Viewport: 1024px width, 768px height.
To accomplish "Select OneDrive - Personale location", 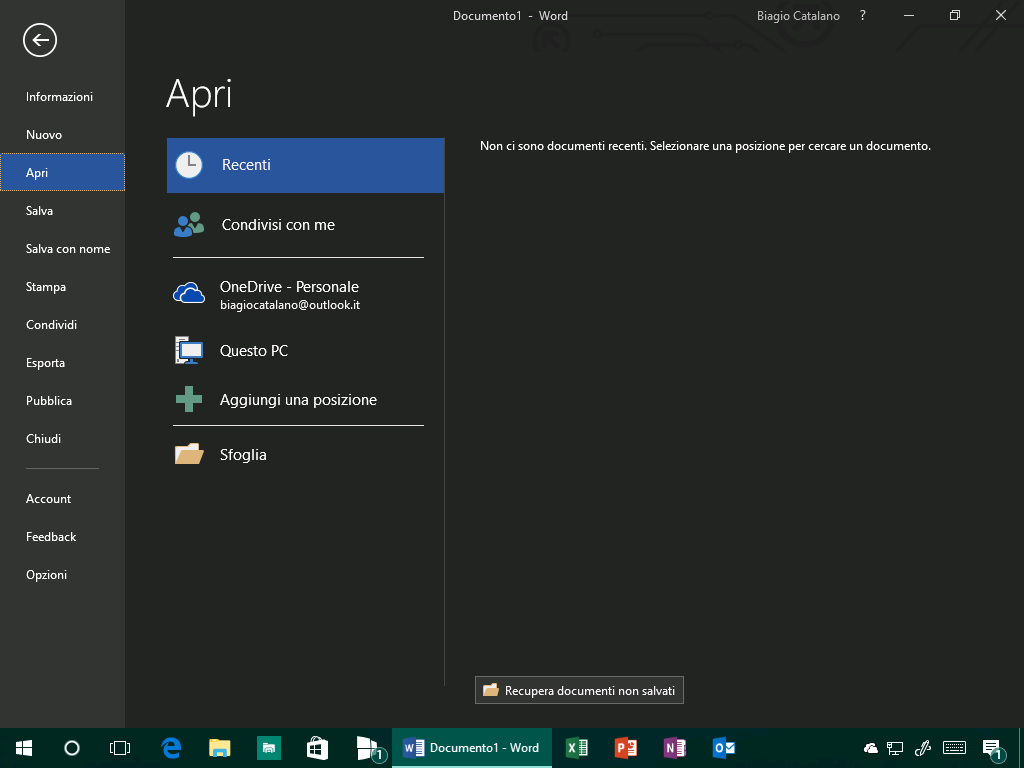I will pyautogui.click(x=306, y=295).
